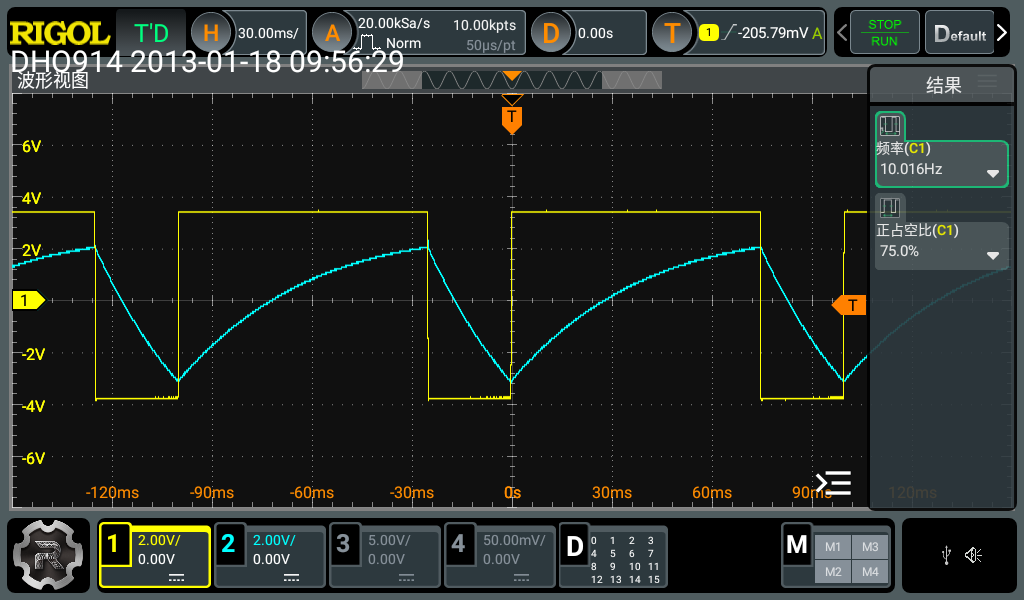This screenshot has width=1024, height=600.
Task: Expand the 正占空比 duty cycle dropdown
Action: coord(993,255)
